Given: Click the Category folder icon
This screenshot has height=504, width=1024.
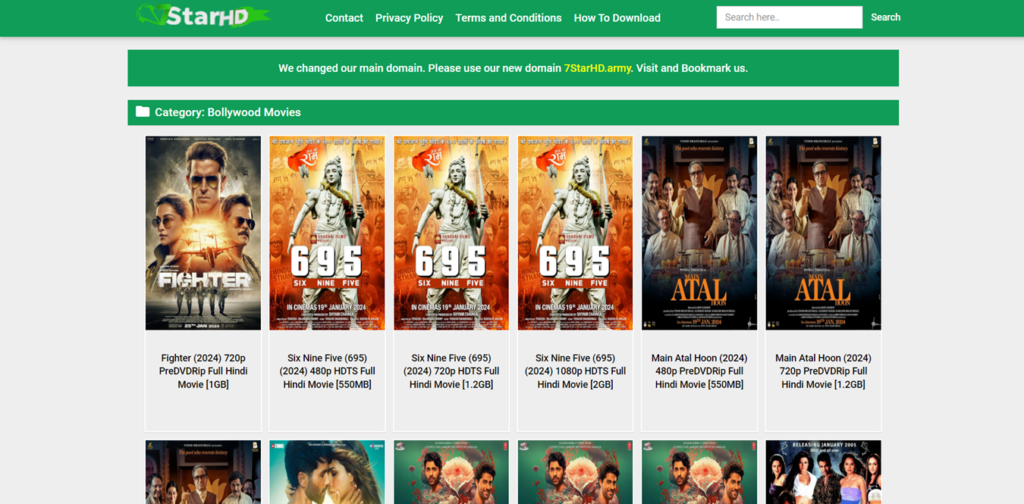Looking at the screenshot, I should coord(142,112).
